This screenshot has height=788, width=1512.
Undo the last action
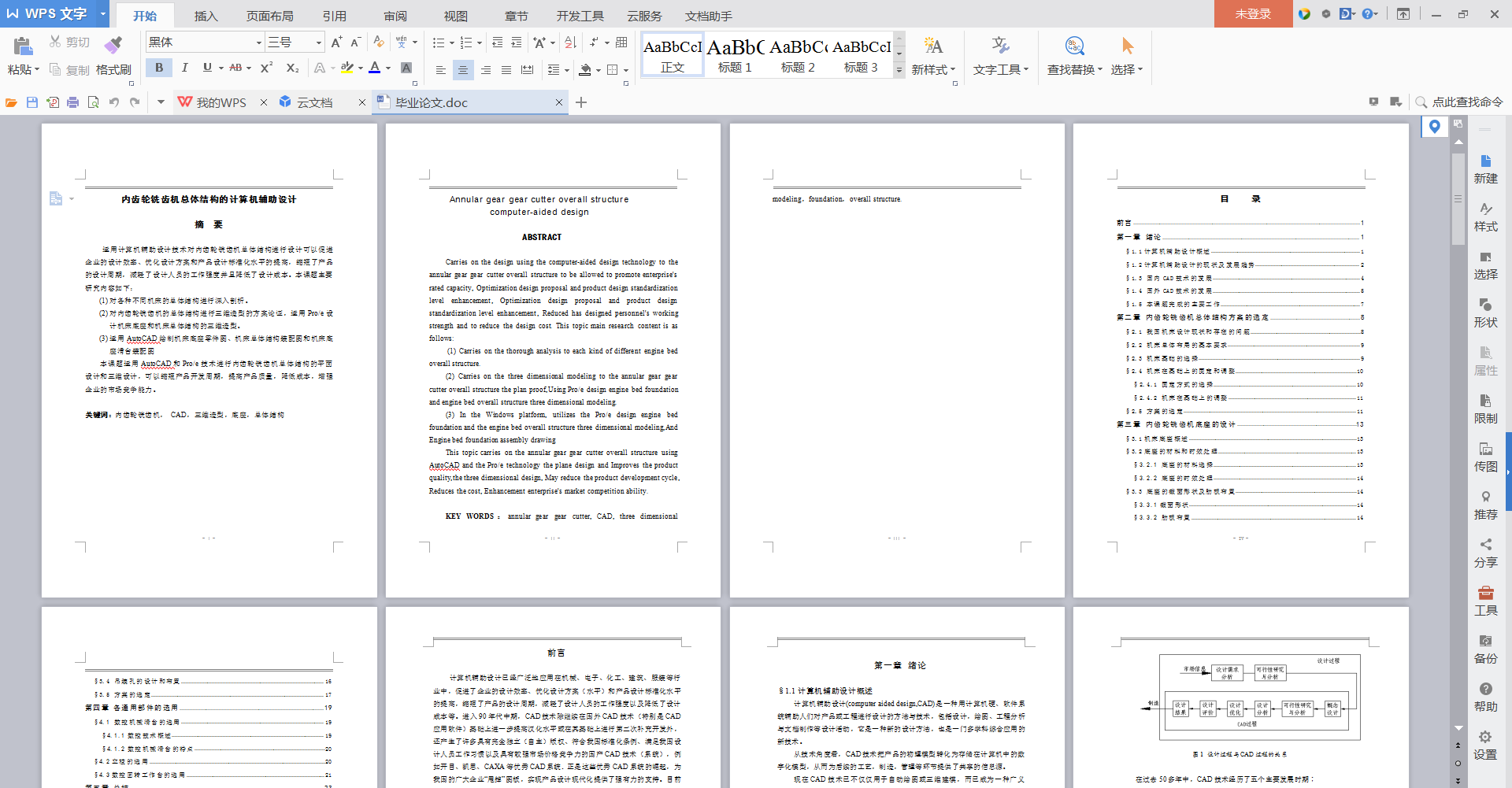pos(114,102)
